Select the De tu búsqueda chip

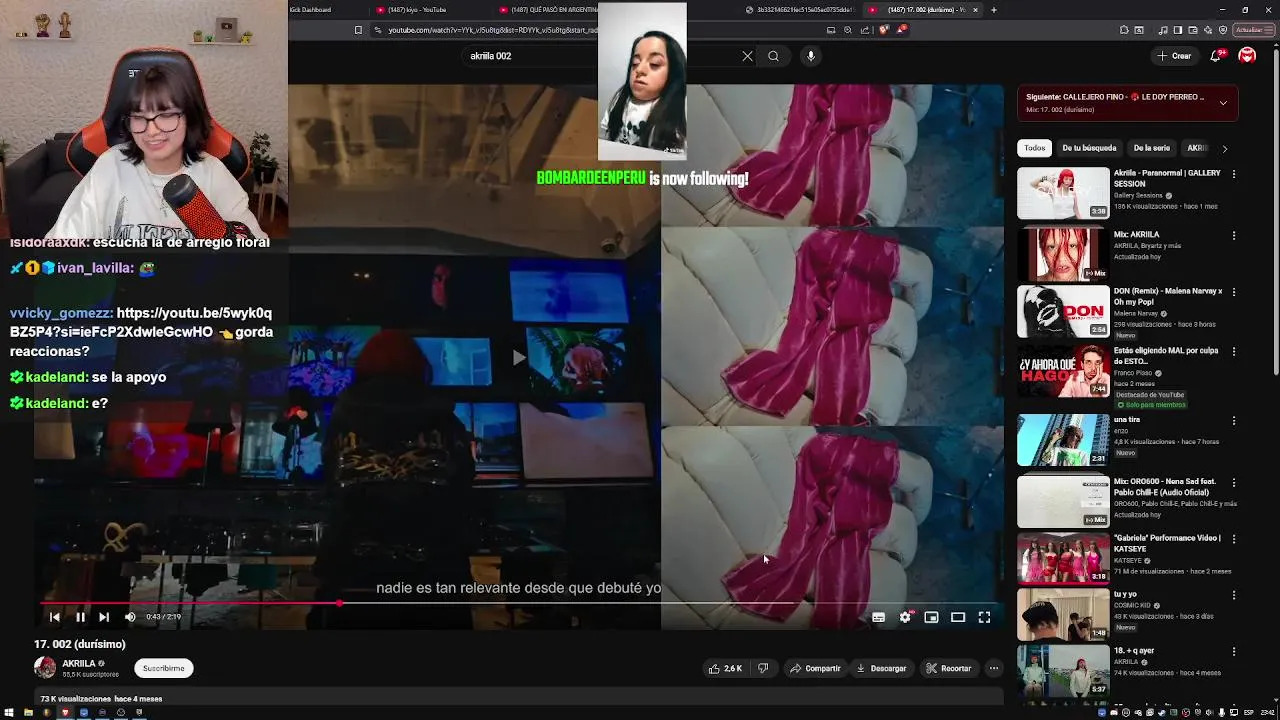pos(1089,148)
